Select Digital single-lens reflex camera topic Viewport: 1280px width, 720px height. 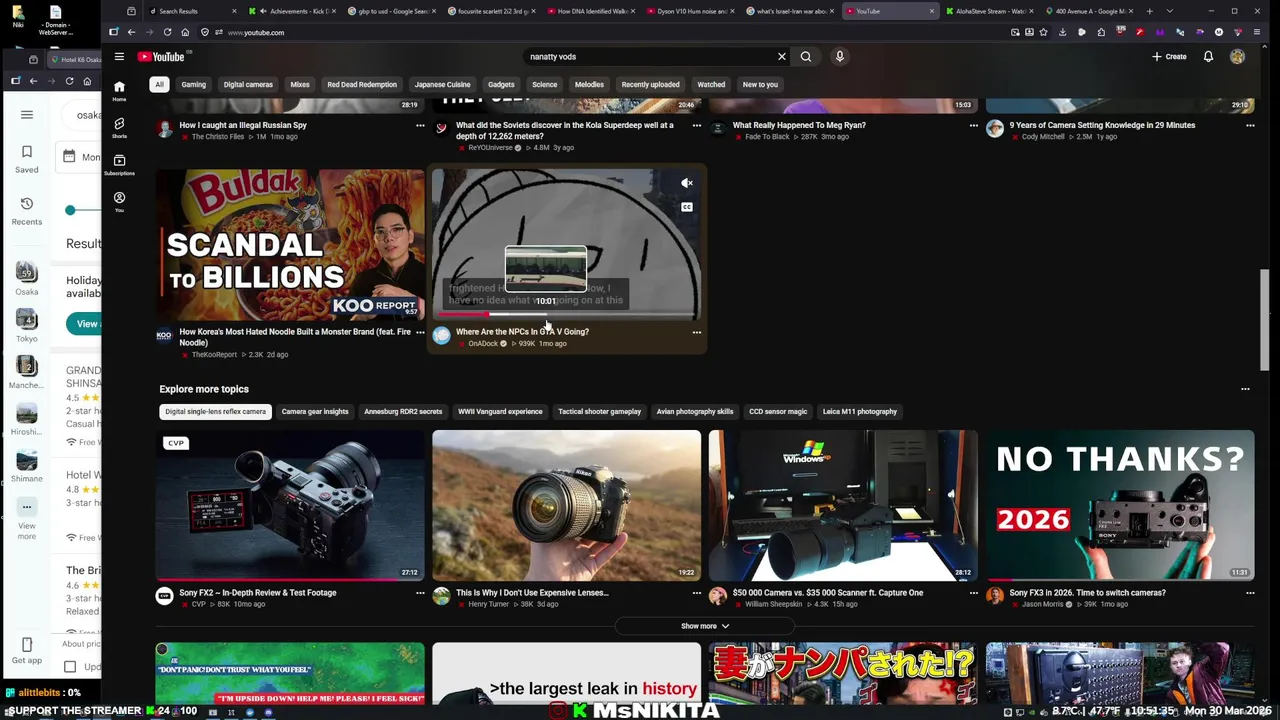tap(215, 412)
